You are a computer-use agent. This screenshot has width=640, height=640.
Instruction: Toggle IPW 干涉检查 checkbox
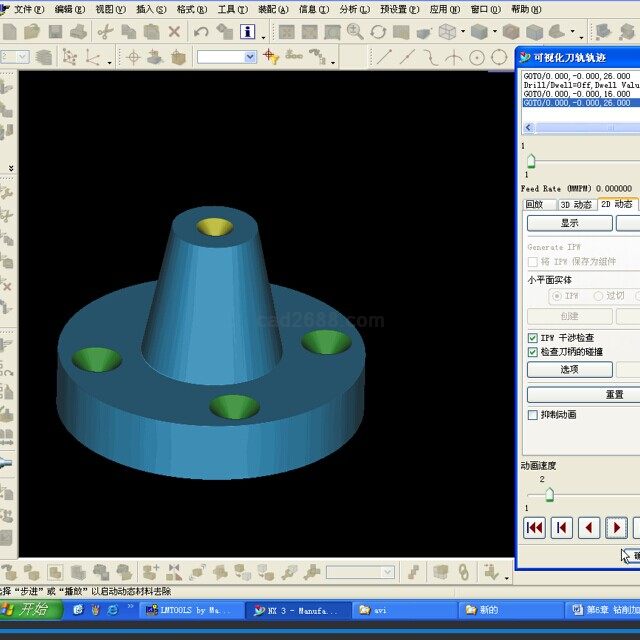(x=533, y=338)
